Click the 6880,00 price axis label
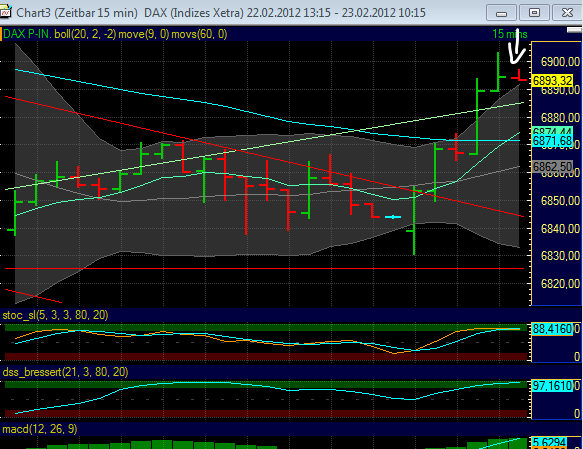The height and width of the screenshot is (449, 583). (560, 118)
